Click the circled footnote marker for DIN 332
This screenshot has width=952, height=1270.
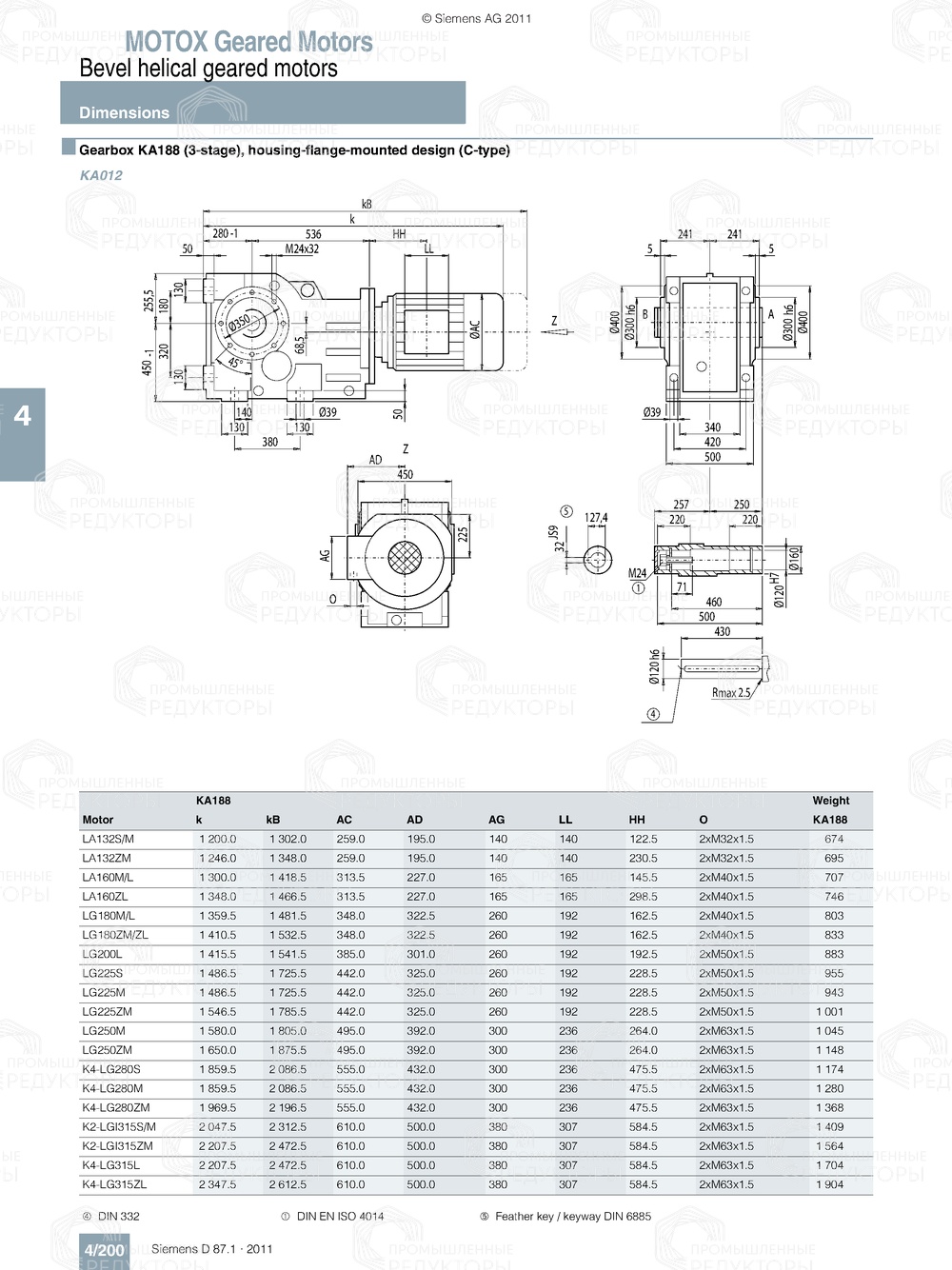tap(86, 1215)
